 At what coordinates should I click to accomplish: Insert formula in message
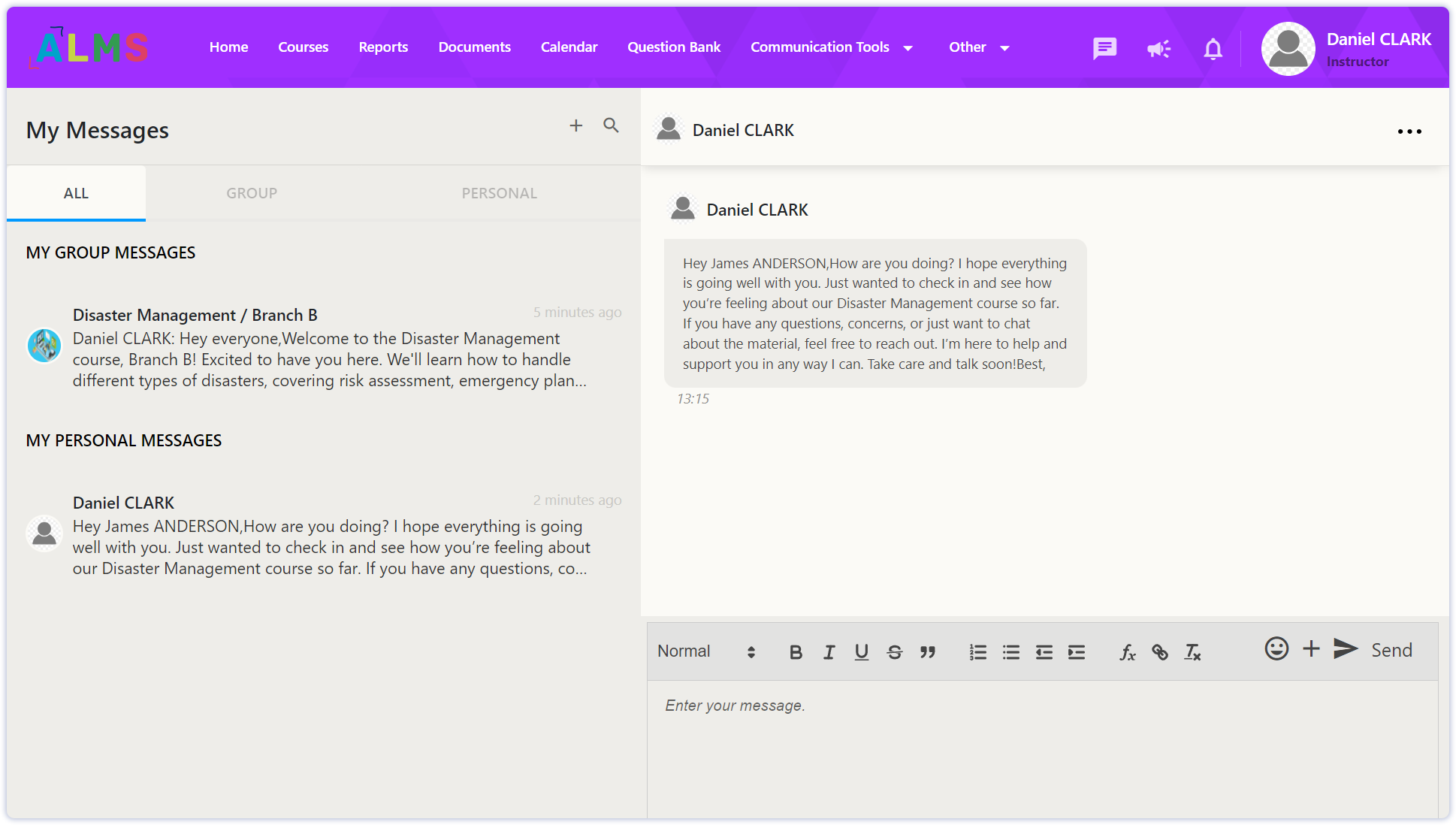(1127, 652)
